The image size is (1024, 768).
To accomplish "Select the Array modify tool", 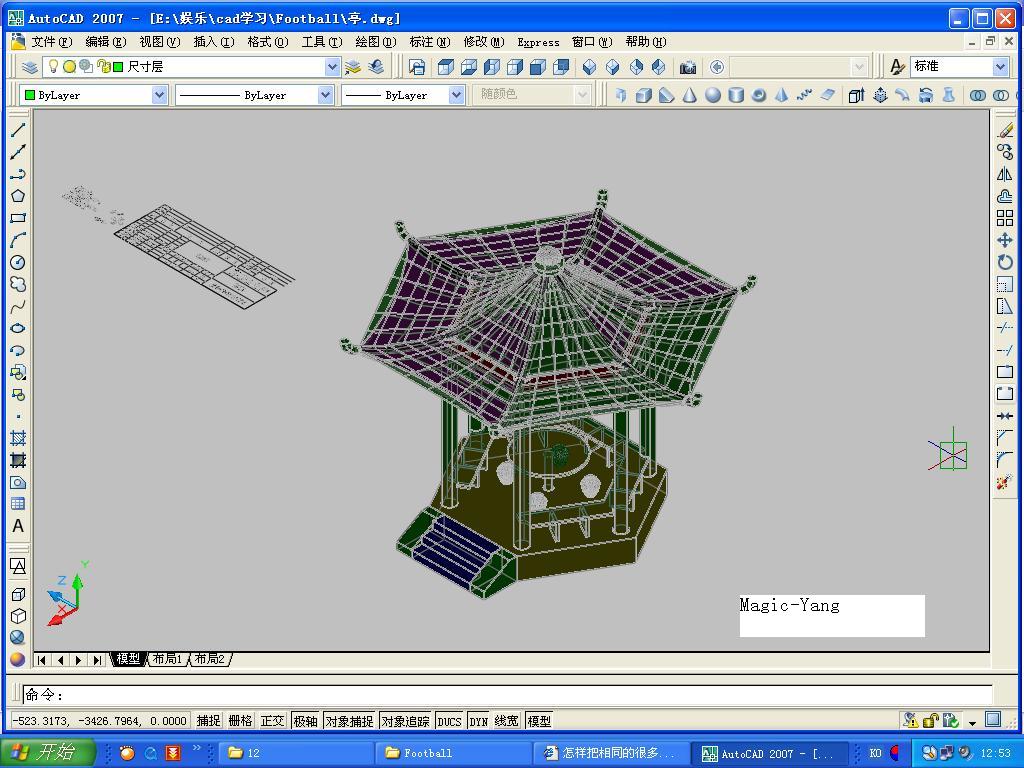I will (1005, 218).
